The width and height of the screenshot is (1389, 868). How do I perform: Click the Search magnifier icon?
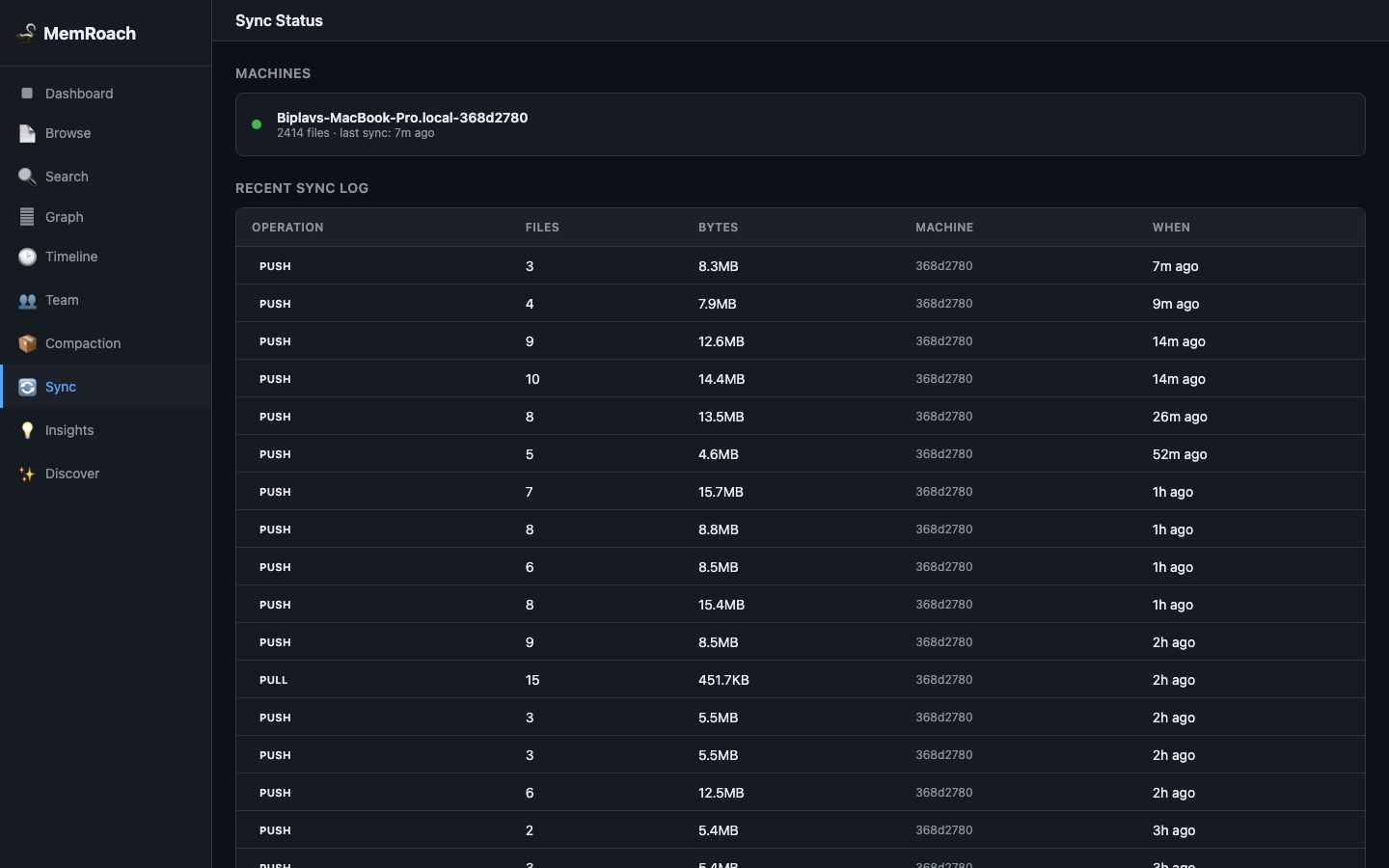coord(27,176)
